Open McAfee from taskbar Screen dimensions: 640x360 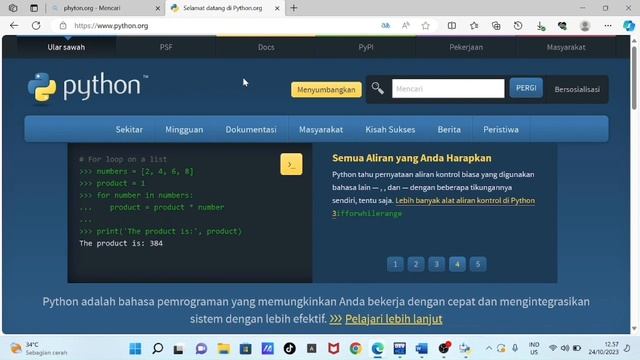tap(333, 349)
